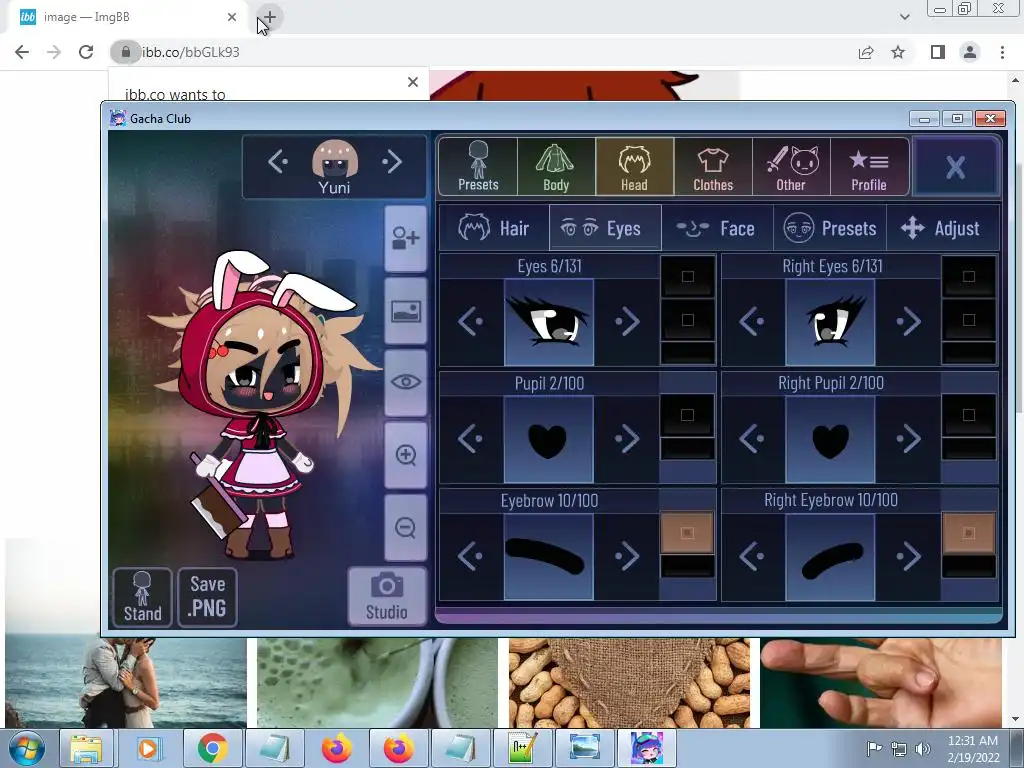Pick the second black Eyes color swatch
Screen dimensions: 1024x768
click(x=688, y=320)
